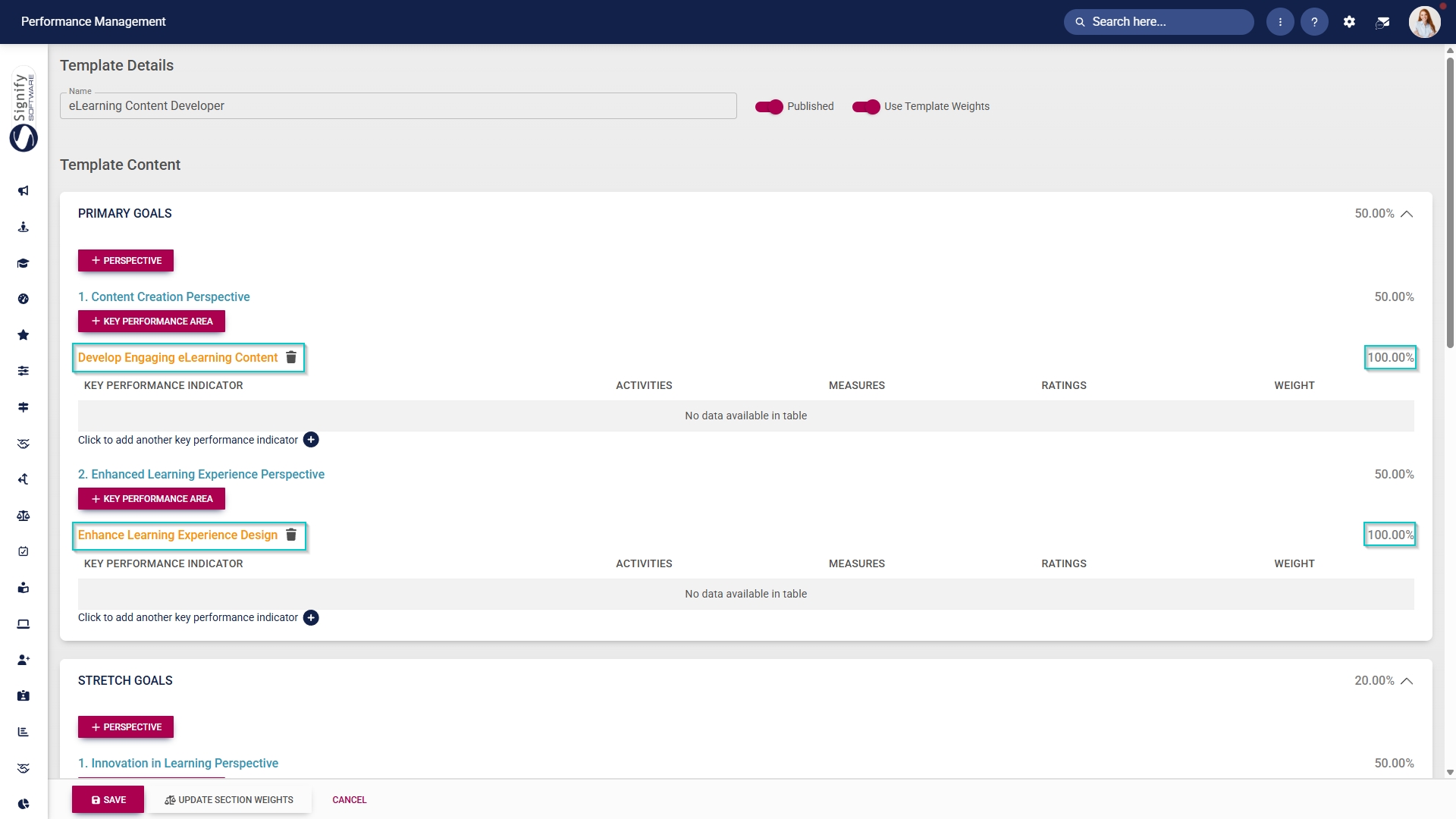The width and height of the screenshot is (1456, 819).
Task: Collapse the Primary Goals section
Action: click(1407, 214)
